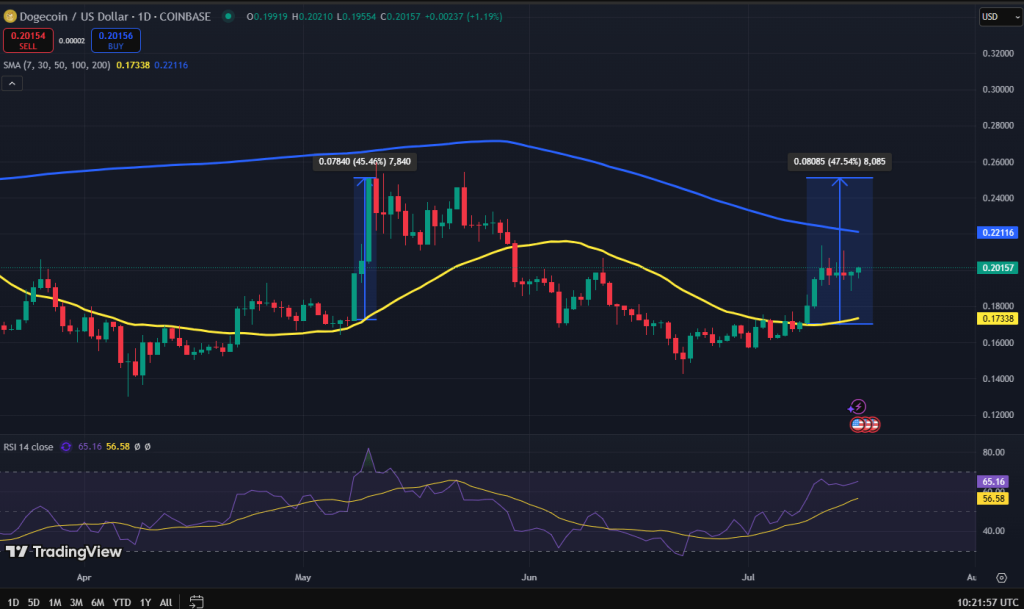Switch to the 3M time range
The height and width of the screenshot is (609, 1024).
[76, 602]
